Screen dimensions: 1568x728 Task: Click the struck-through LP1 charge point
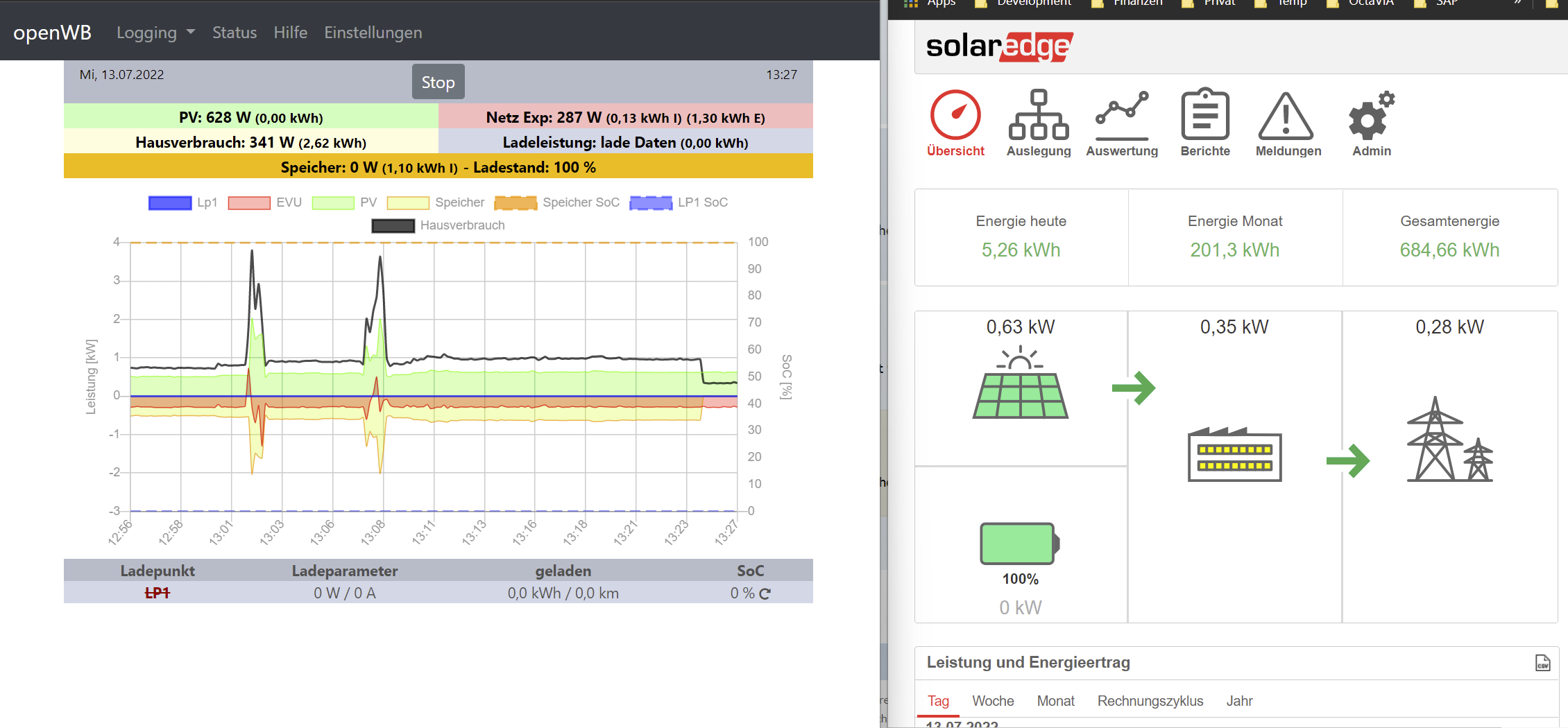coord(157,593)
